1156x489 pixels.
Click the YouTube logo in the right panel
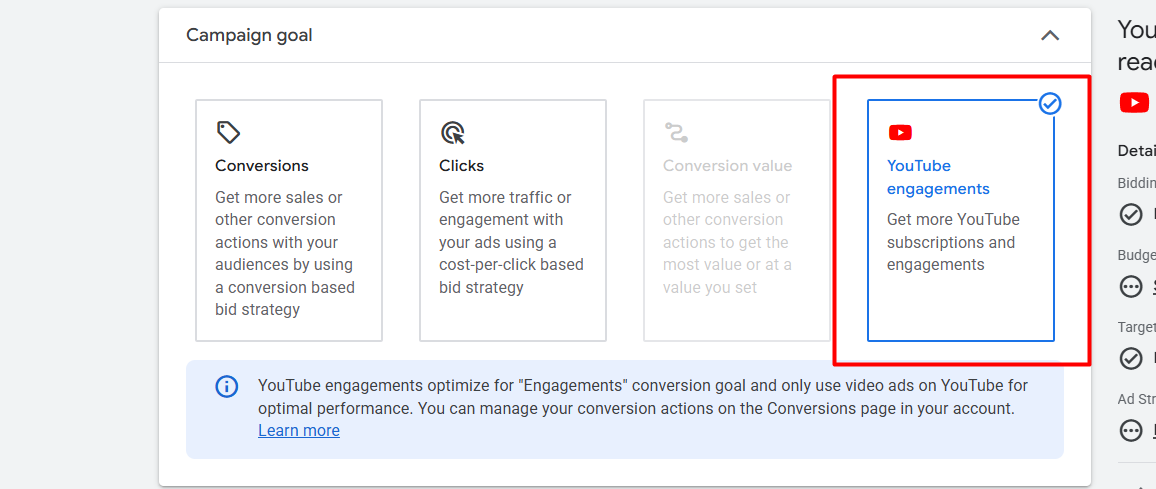[x=1134, y=102]
